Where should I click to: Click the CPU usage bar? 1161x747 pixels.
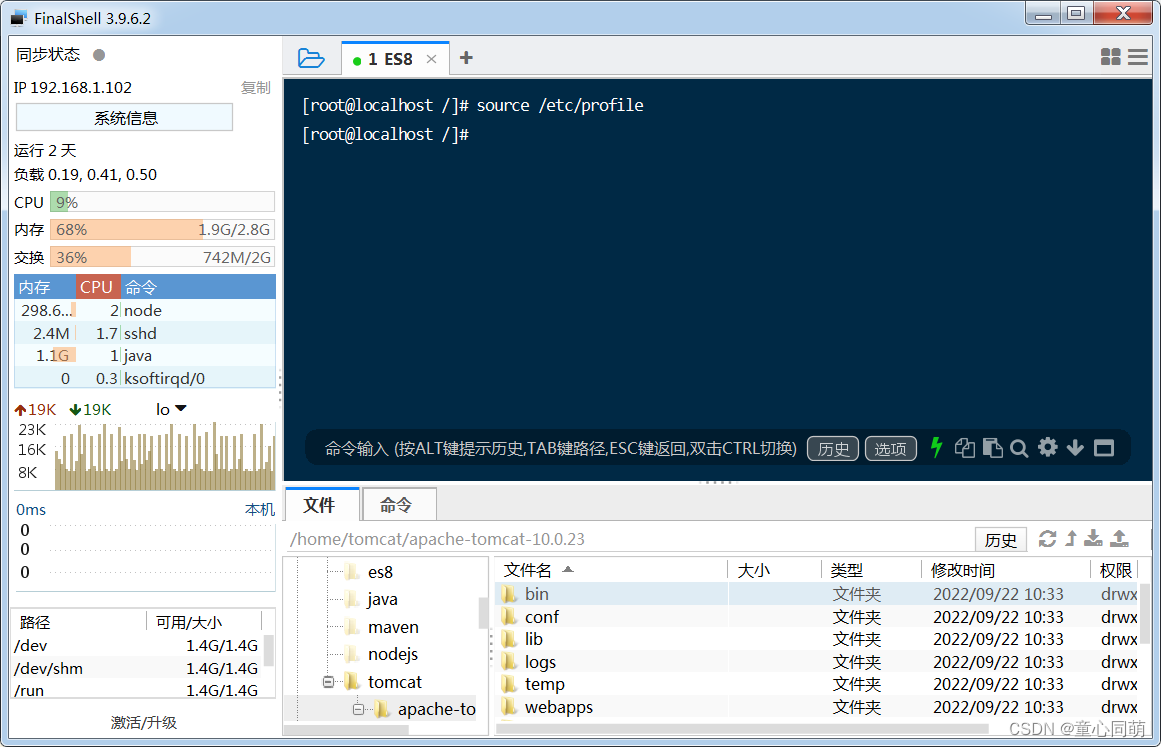pyautogui.click(x=162, y=202)
